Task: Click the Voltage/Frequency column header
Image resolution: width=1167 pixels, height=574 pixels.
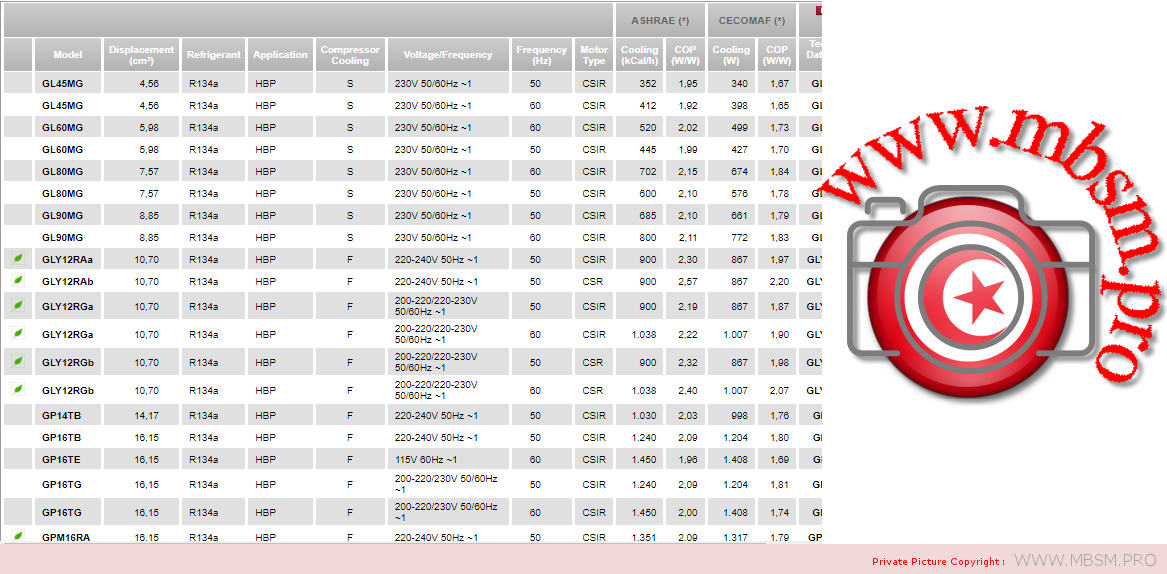Action: pyautogui.click(x=447, y=55)
